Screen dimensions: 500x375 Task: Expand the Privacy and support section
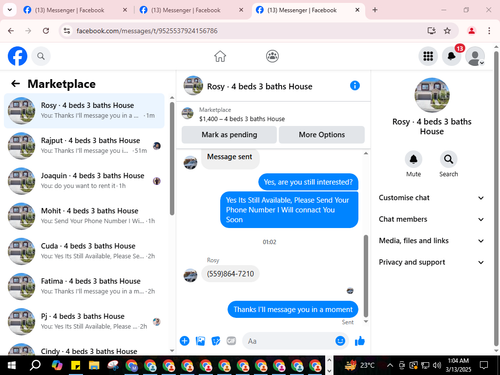click(x=431, y=262)
